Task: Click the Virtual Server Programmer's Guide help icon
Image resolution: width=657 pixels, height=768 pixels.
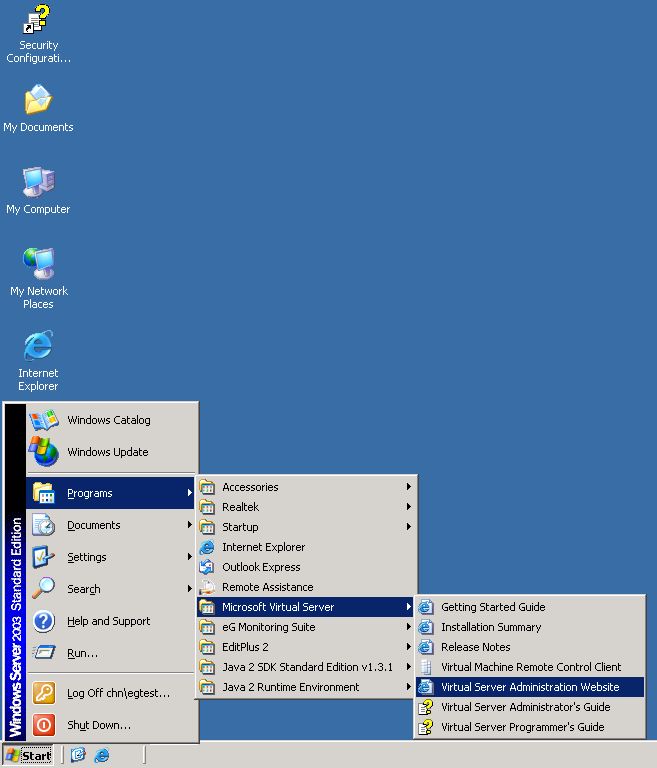Action: point(426,727)
